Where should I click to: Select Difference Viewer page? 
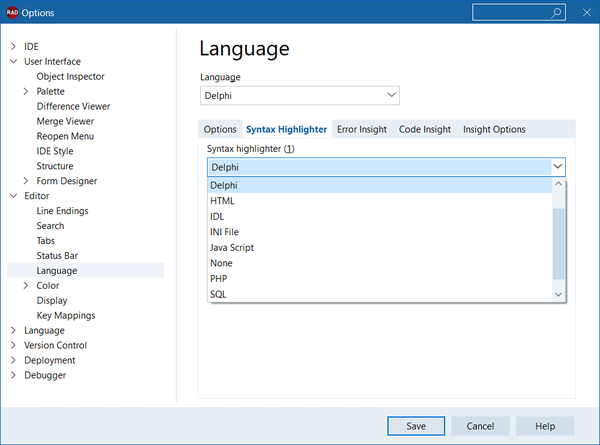tap(73, 106)
